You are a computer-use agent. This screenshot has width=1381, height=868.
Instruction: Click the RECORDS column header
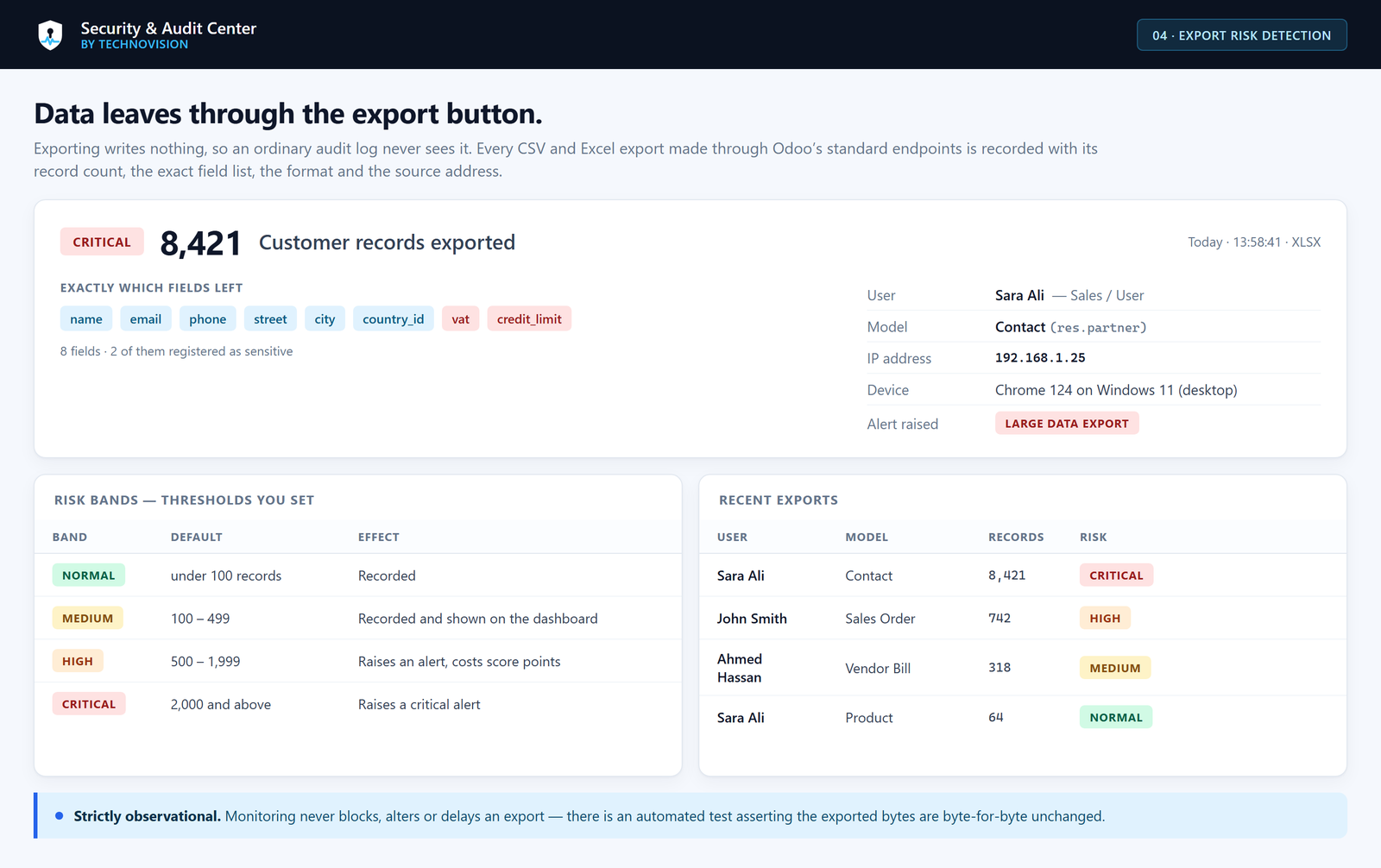(x=1016, y=537)
